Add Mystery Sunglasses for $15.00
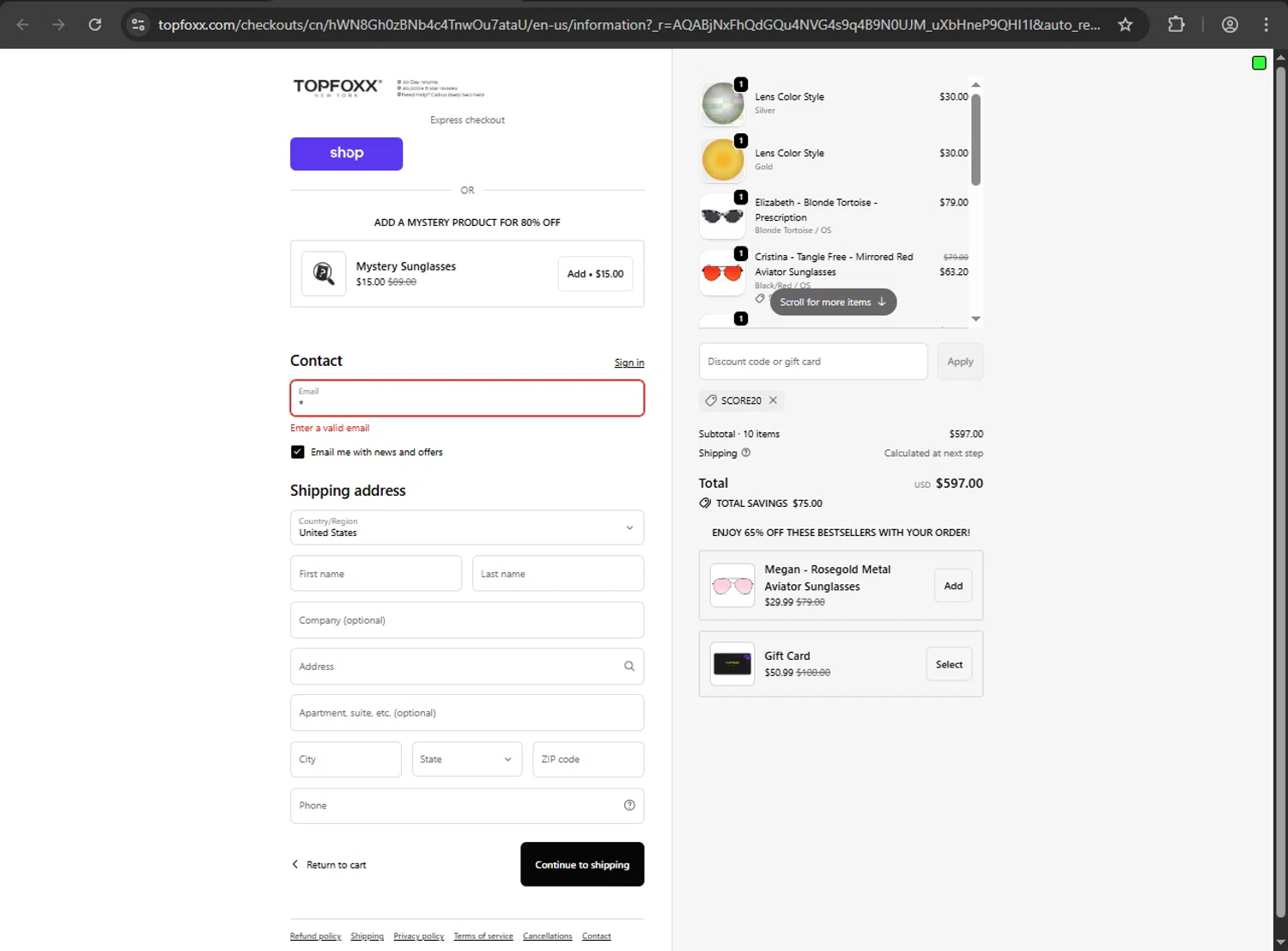Image resolution: width=1288 pixels, height=951 pixels. [x=595, y=274]
